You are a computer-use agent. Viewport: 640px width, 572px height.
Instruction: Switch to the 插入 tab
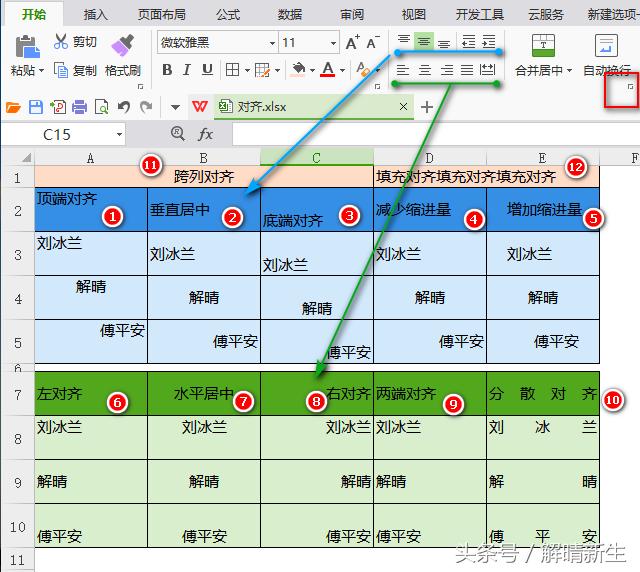(x=96, y=15)
